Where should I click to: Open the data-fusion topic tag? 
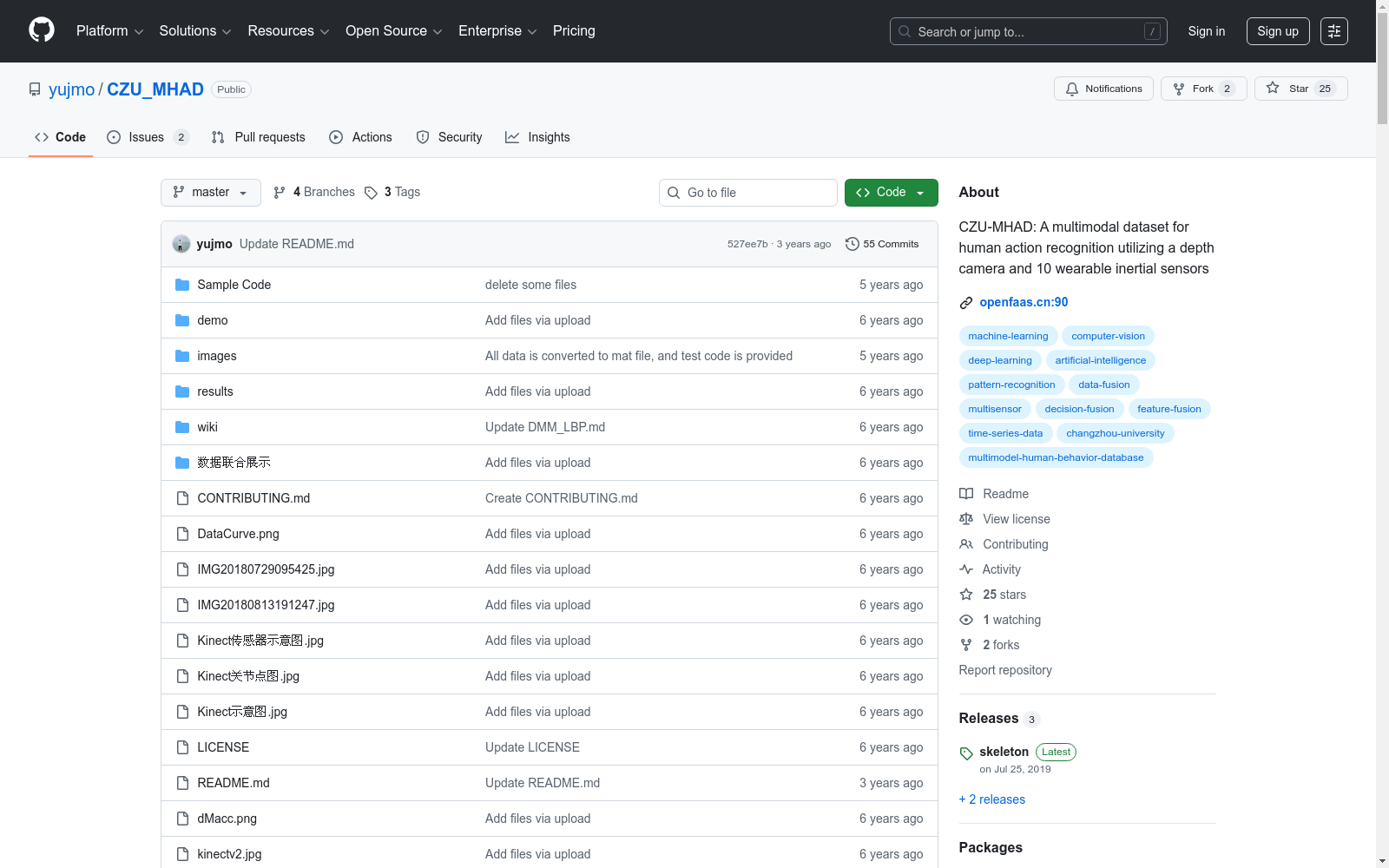tap(1104, 385)
